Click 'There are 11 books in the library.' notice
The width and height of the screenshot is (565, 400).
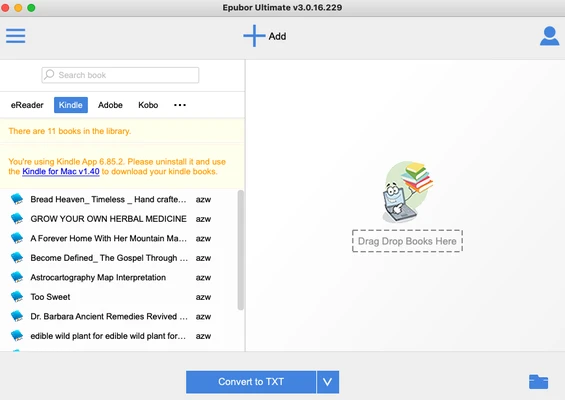(x=70, y=131)
